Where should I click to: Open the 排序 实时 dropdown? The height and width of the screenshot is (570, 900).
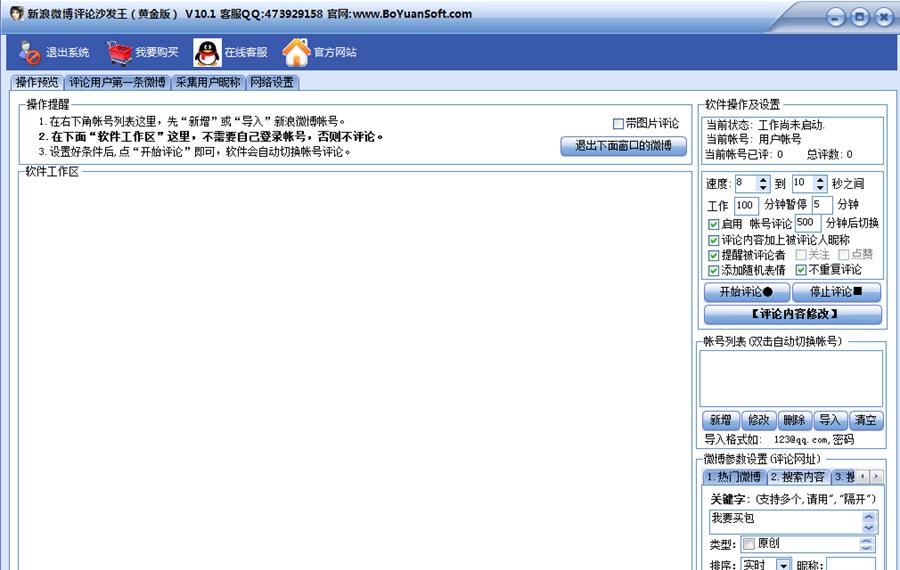pyautogui.click(x=783, y=565)
